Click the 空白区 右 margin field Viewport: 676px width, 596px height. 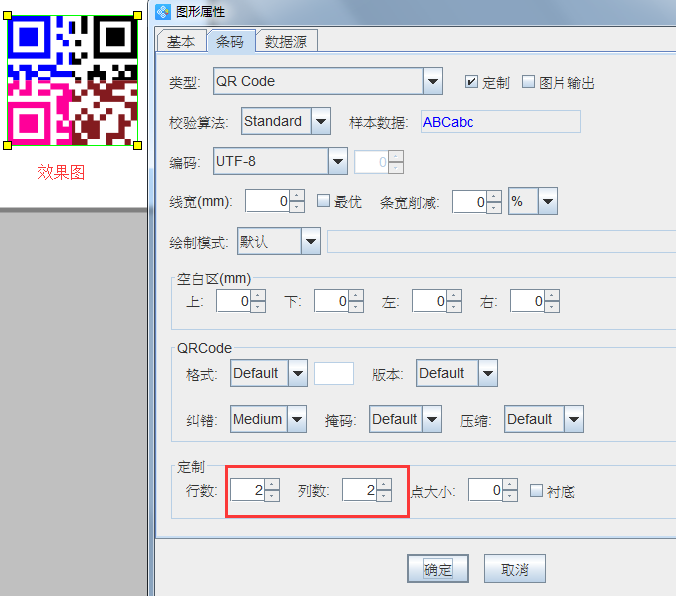tap(528, 301)
